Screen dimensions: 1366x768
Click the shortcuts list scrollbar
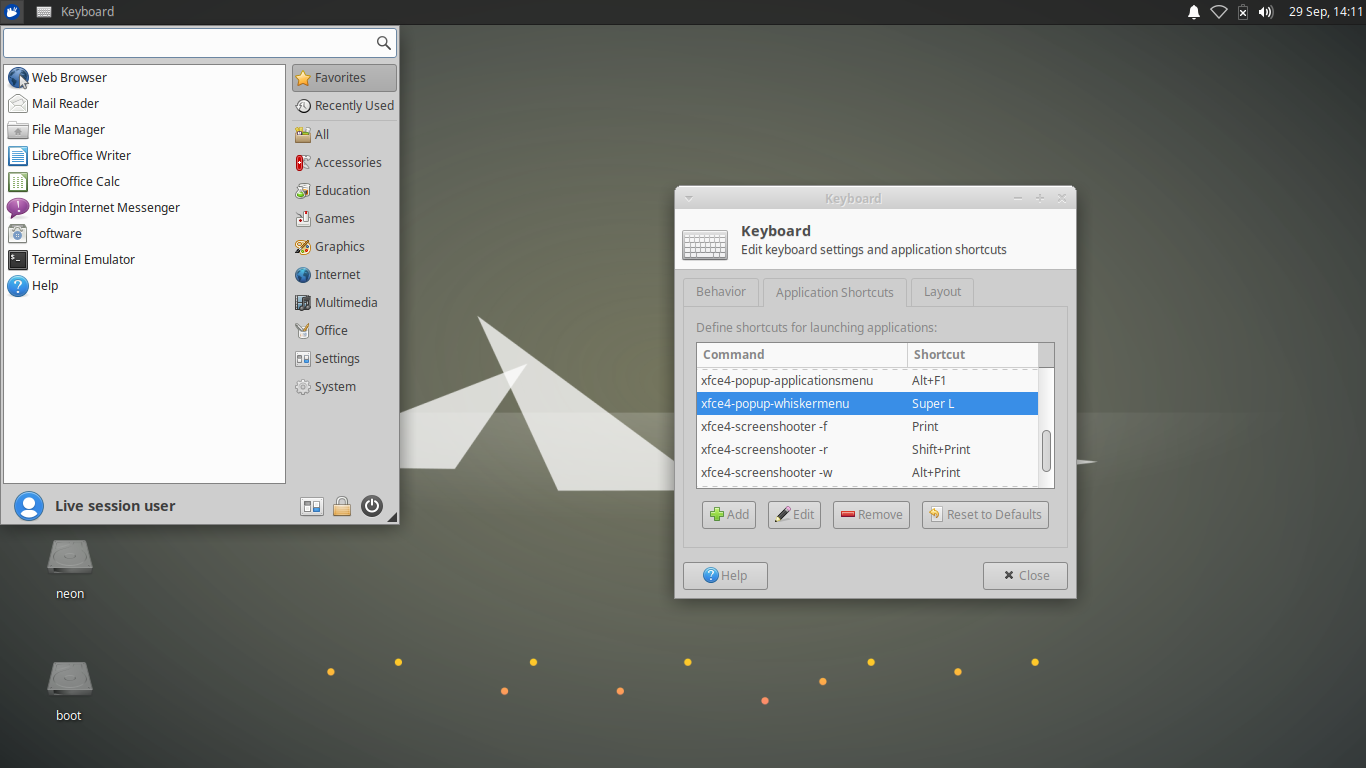1046,451
